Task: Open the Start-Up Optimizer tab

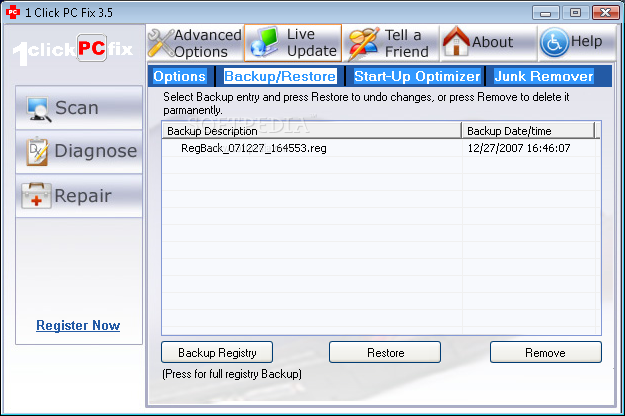Action: (417, 76)
